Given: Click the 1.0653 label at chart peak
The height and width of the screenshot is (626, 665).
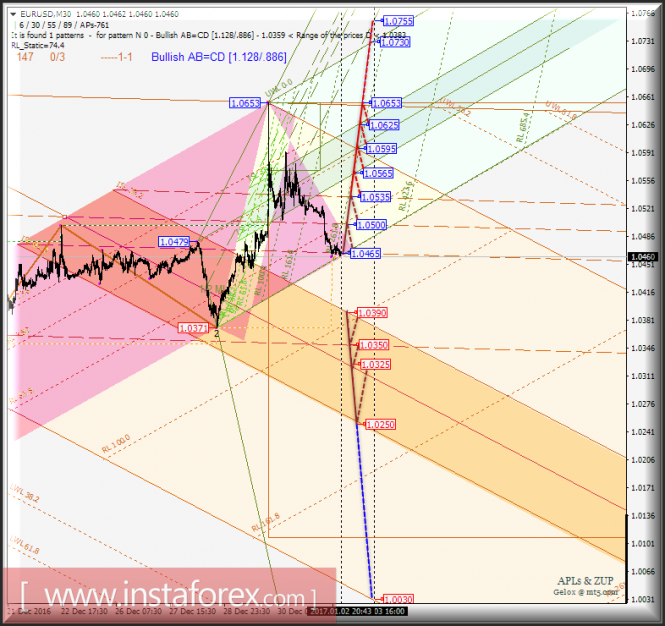Looking at the screenshot, I should pyautogui.click(x=245, y=103).
